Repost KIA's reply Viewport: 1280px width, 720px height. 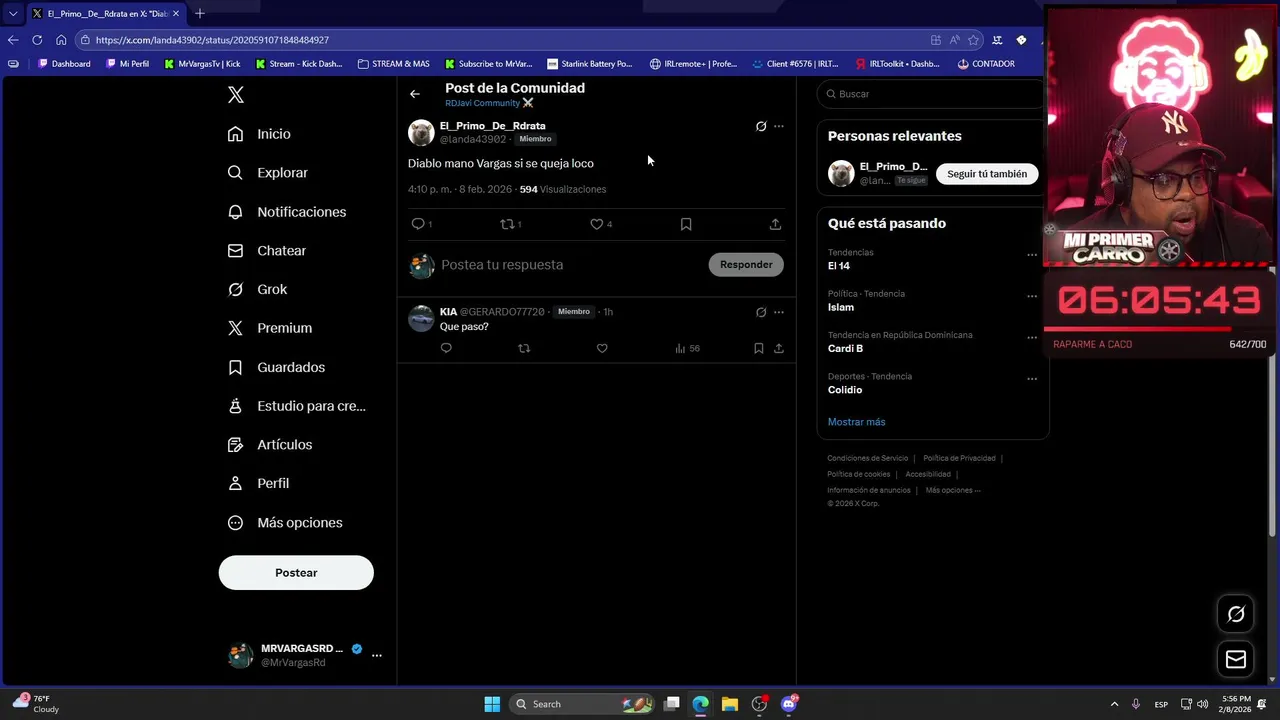point(524,348)
